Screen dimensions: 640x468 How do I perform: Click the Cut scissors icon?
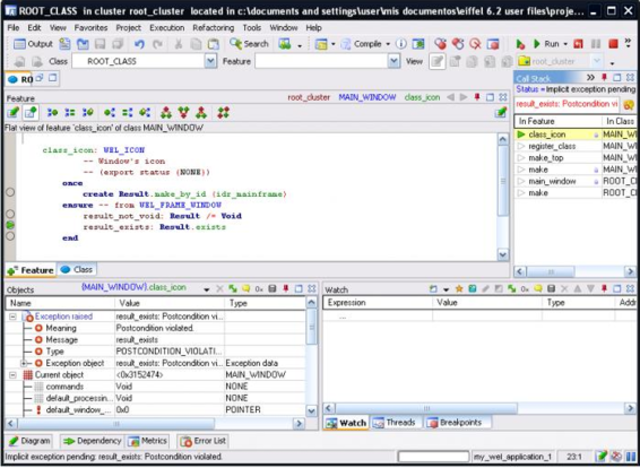[x=178, y=44]
